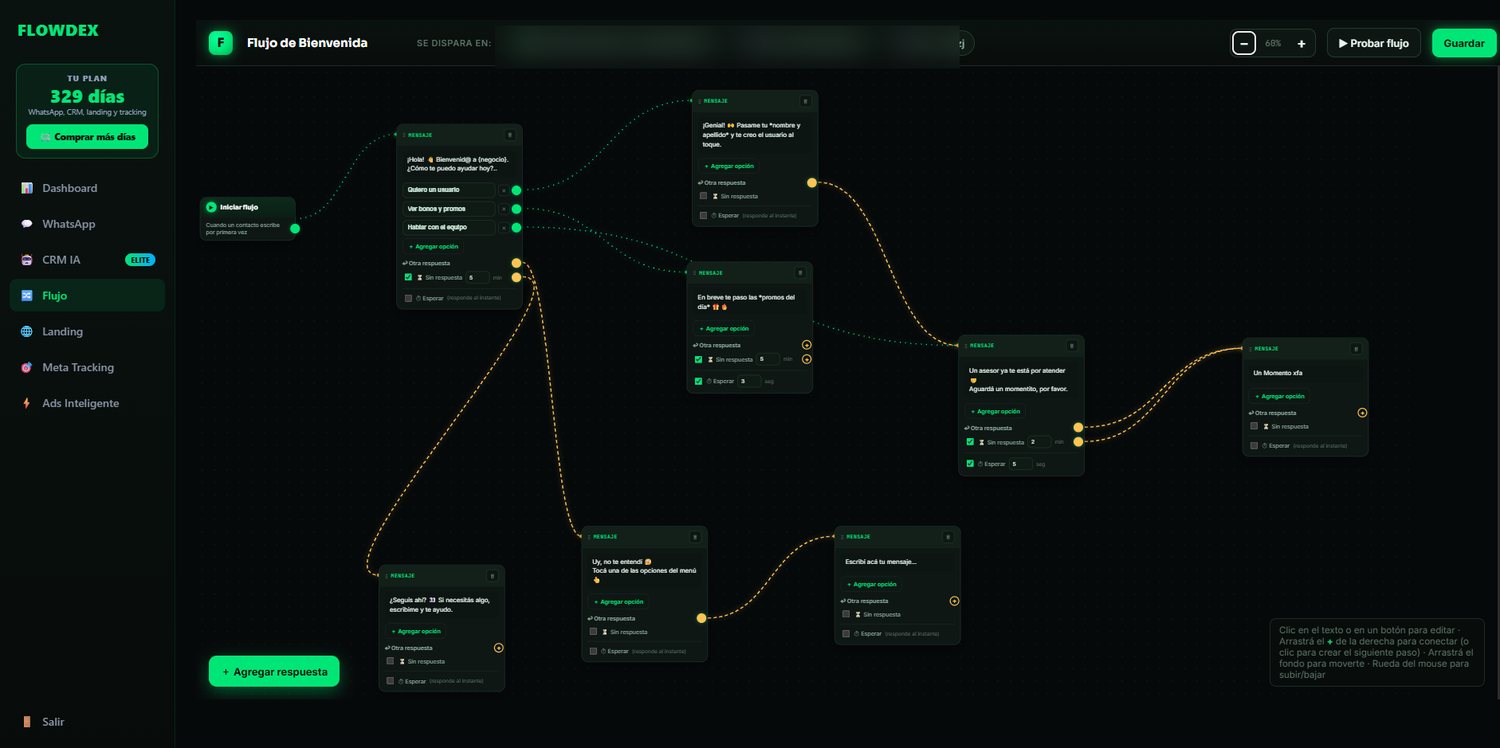The width and height of the screenshot is (1500, 748).
Task: Select Meta Tracking in the sidebar
Action: pos(87,367)
